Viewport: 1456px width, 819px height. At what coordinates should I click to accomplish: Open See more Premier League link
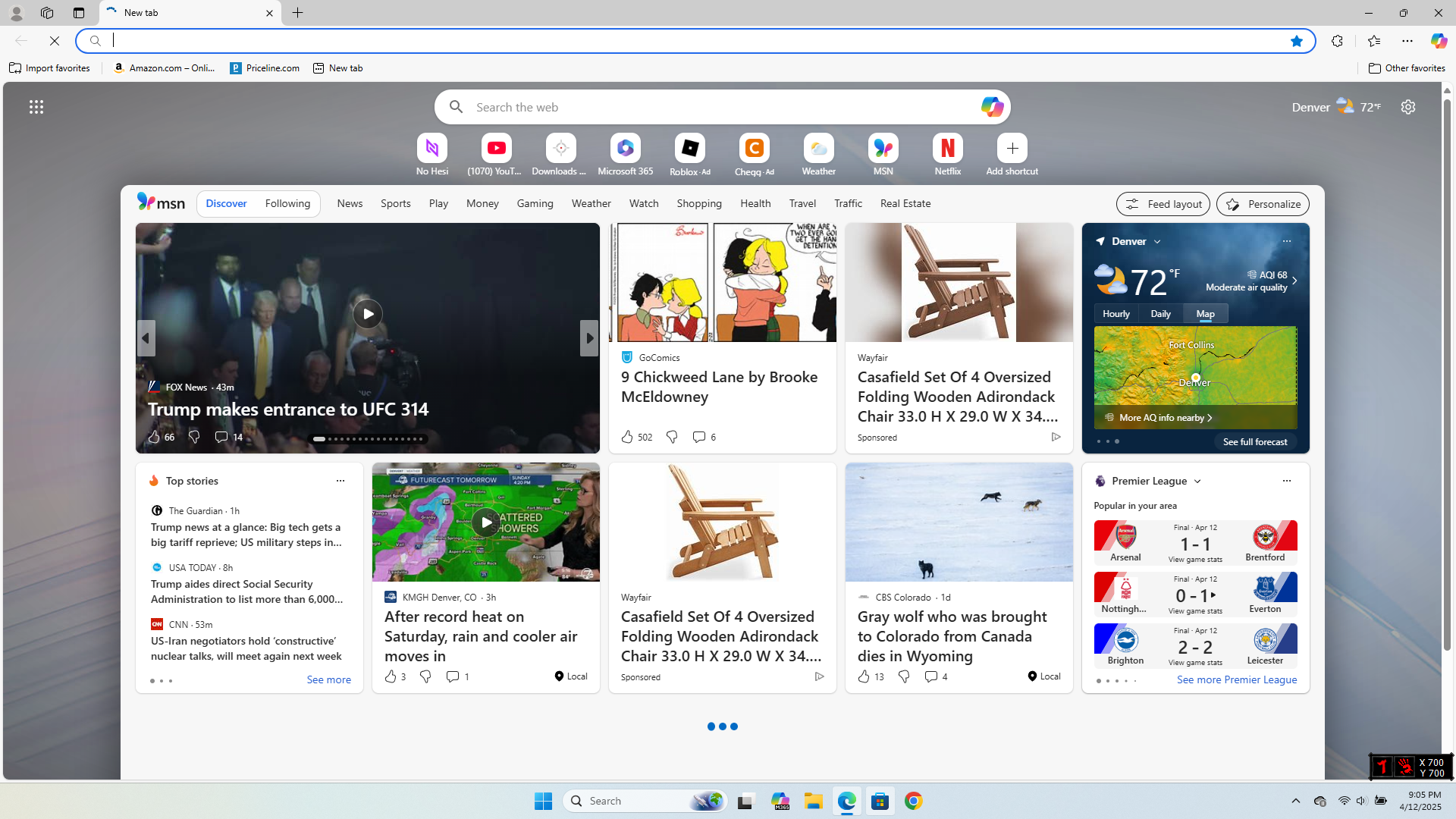1237,680
